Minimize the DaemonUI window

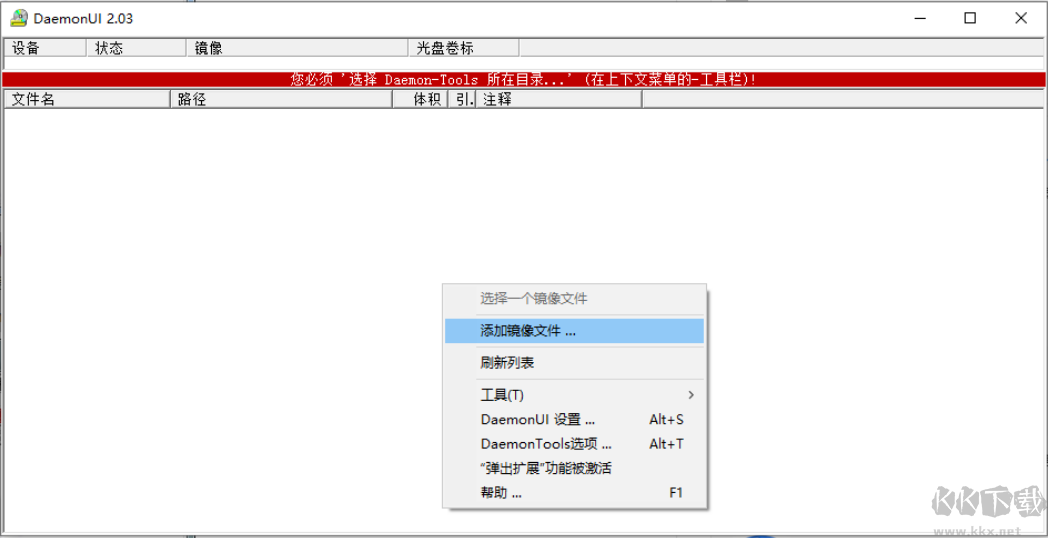point(918,19)
